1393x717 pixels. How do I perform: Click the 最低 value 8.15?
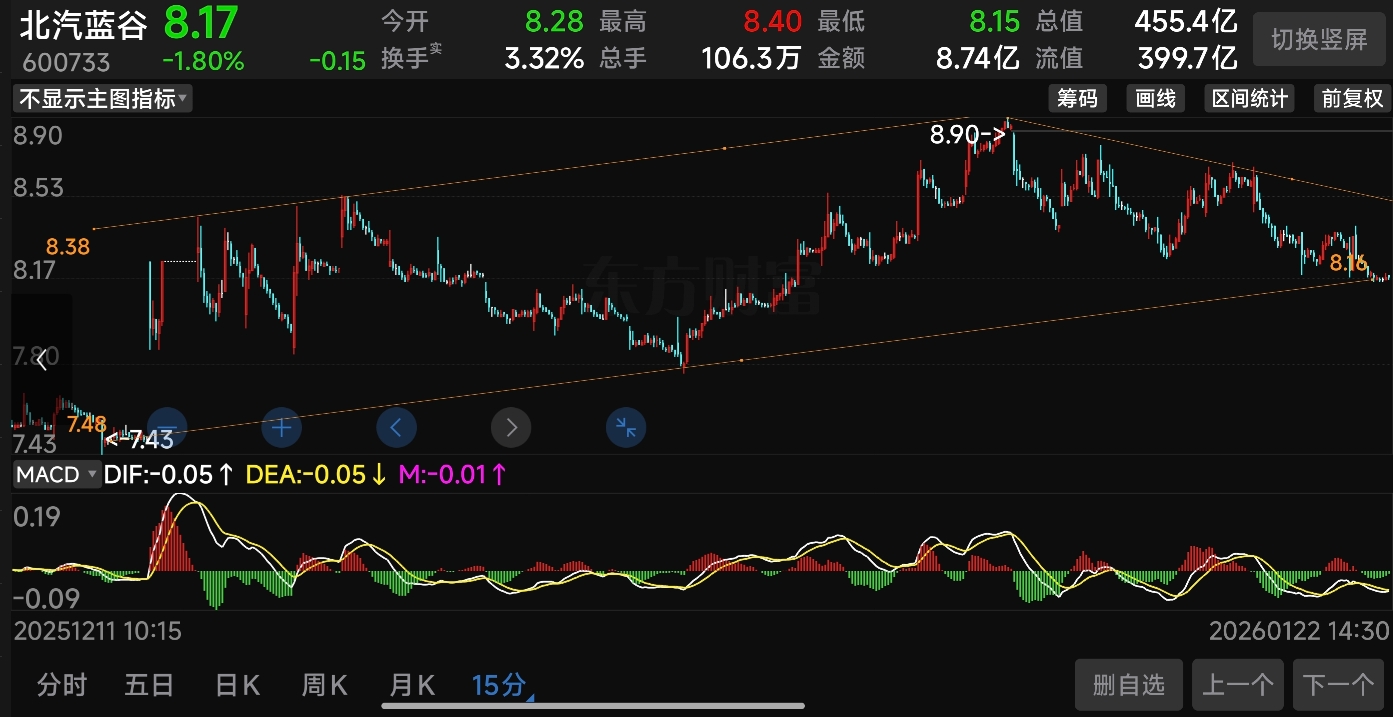tap(993, 20)
